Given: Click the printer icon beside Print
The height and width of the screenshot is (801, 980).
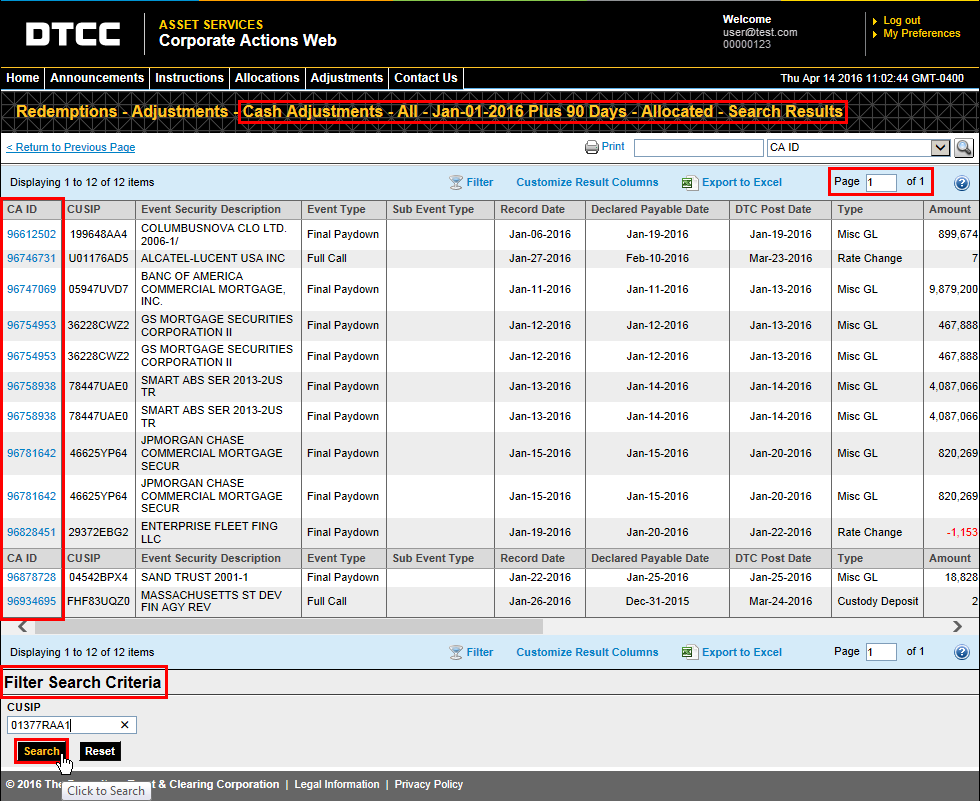Looking at the screenshot, I should pos(591,147).
